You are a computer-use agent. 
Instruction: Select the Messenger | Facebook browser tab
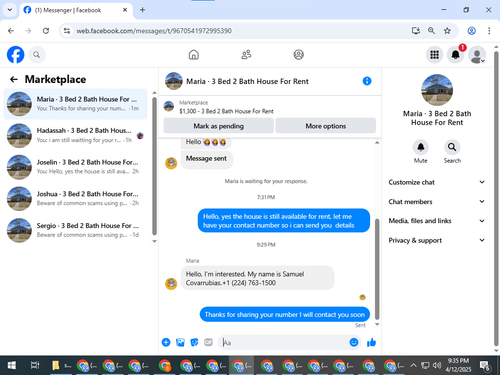[76, 10]
